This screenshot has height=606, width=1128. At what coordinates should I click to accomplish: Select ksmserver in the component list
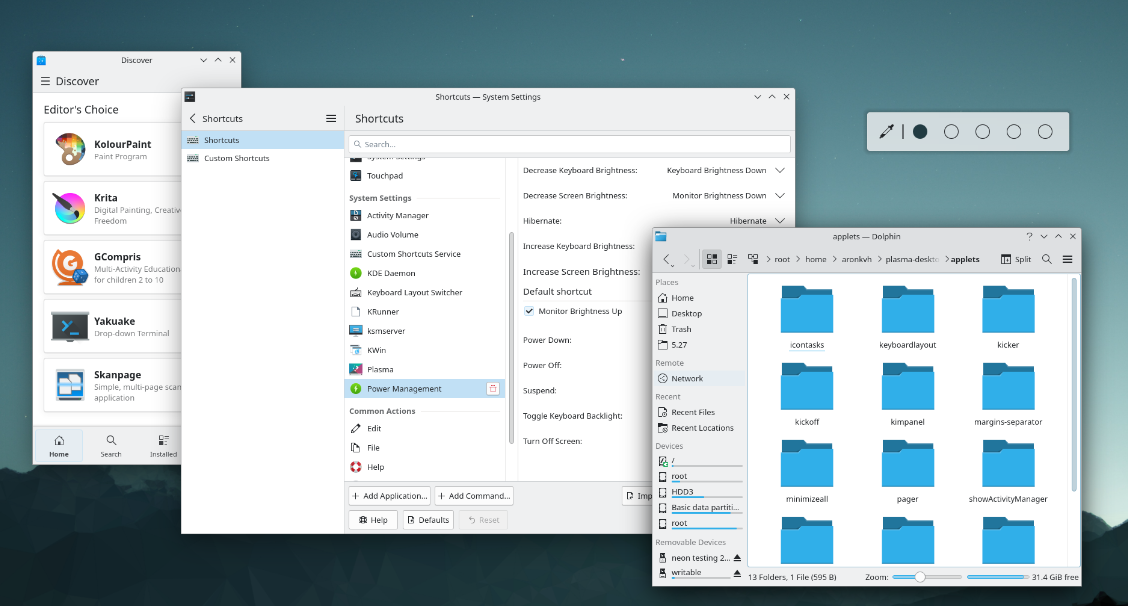click(x=425, y=331)
